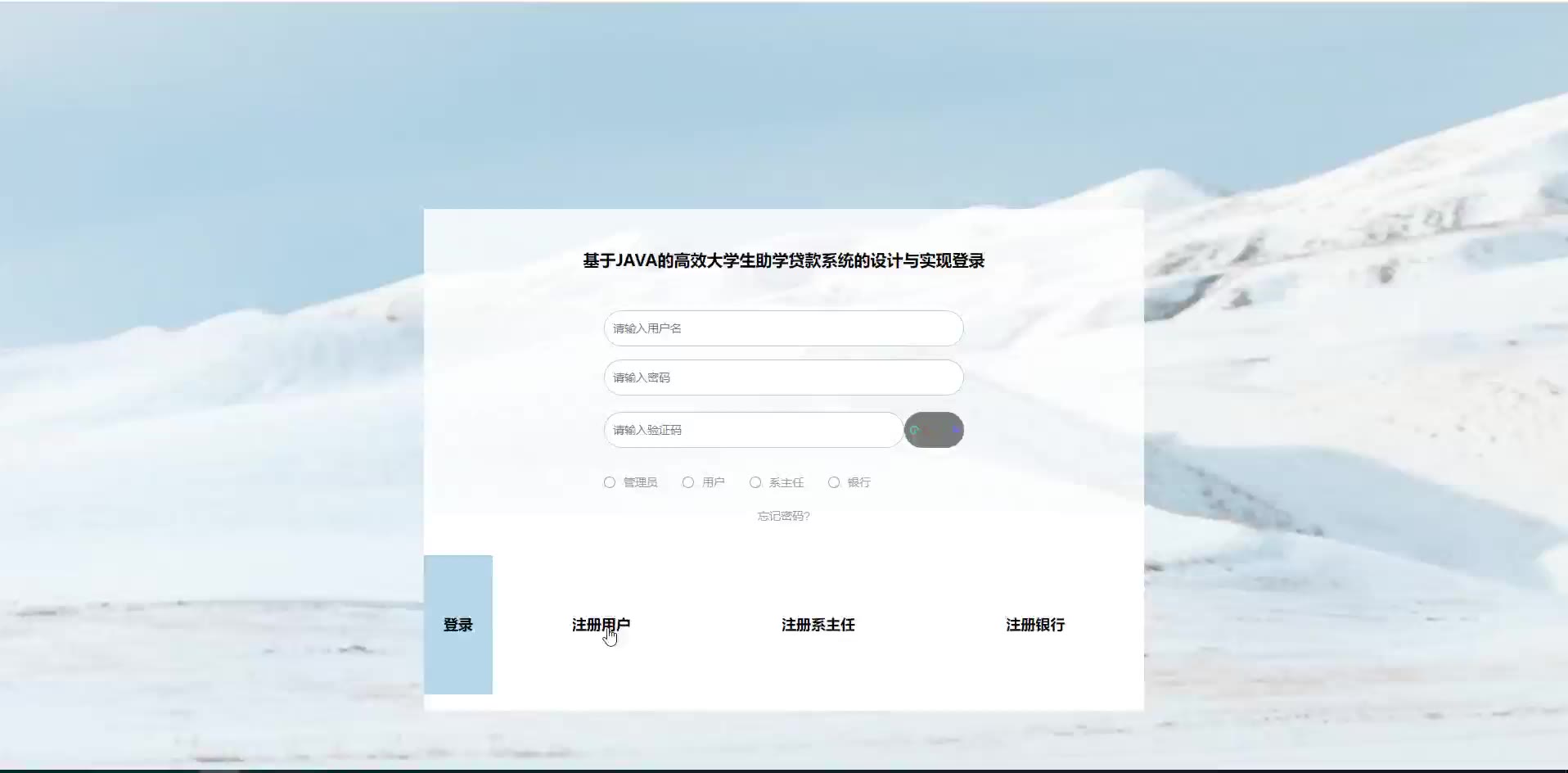Click the verification code input field
Screen dimensions: 1568x773
click(x=753, y=430)
